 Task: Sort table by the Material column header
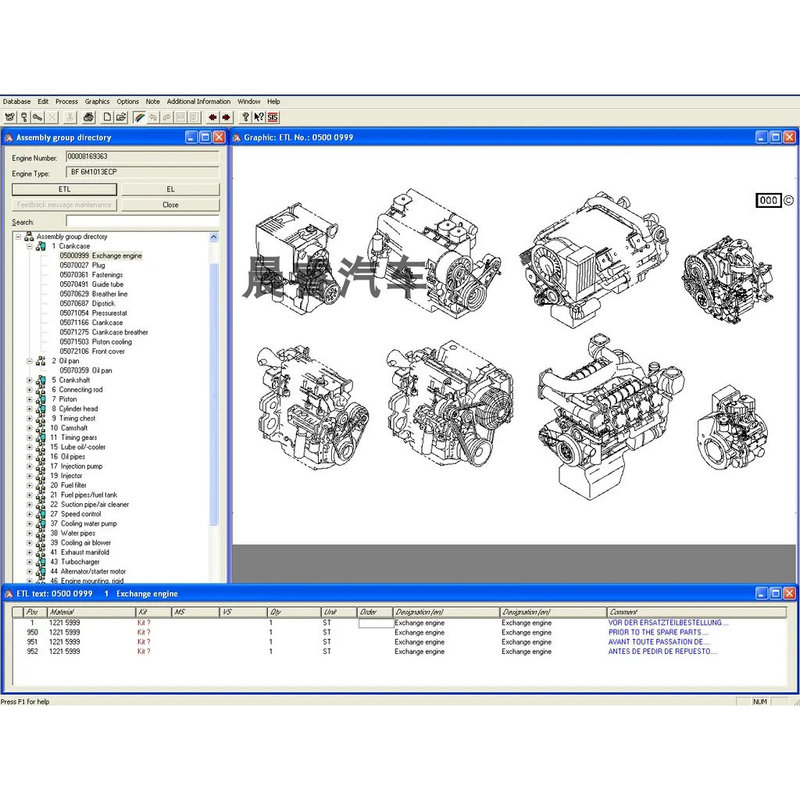pos(91,612)
